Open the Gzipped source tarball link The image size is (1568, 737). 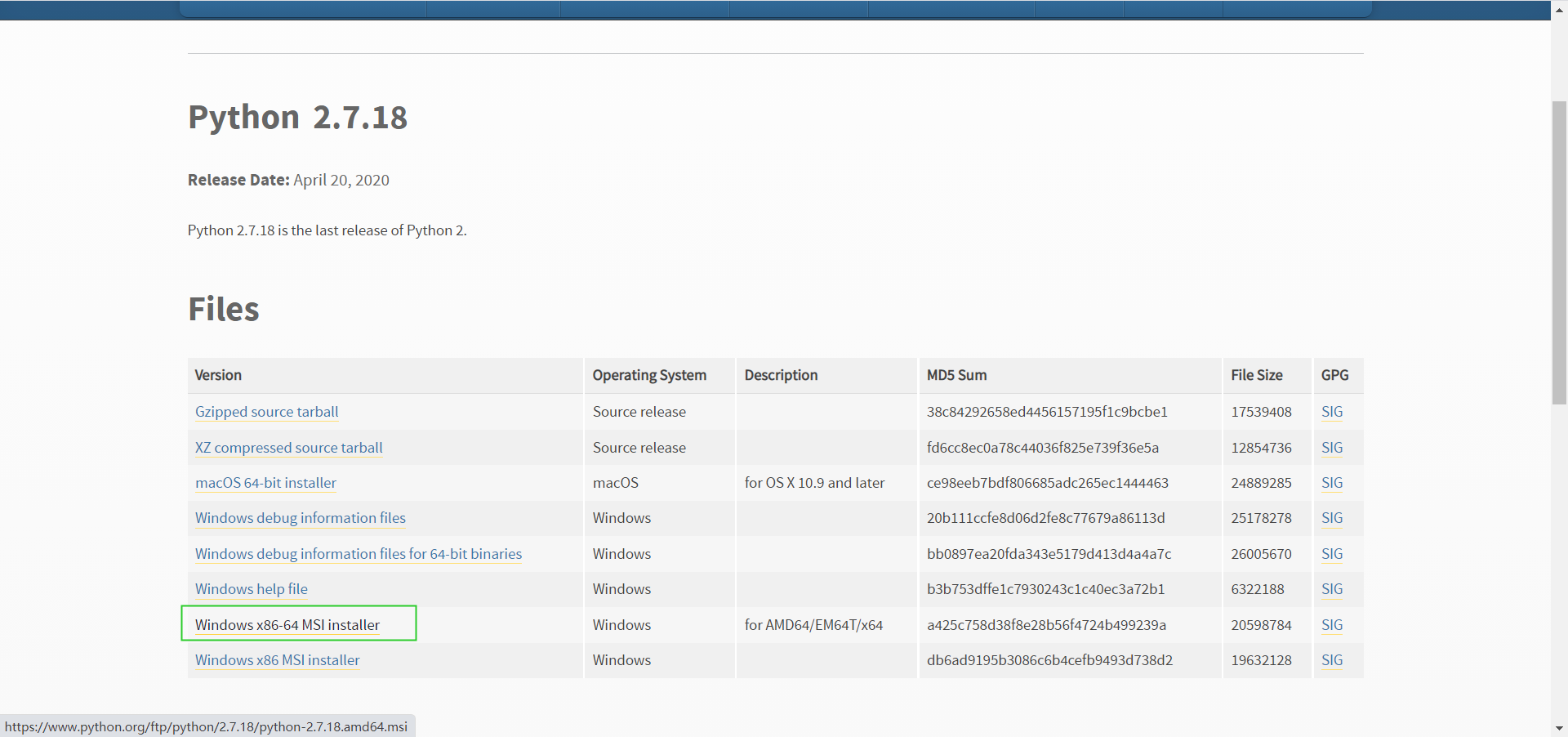click(266, 412)
